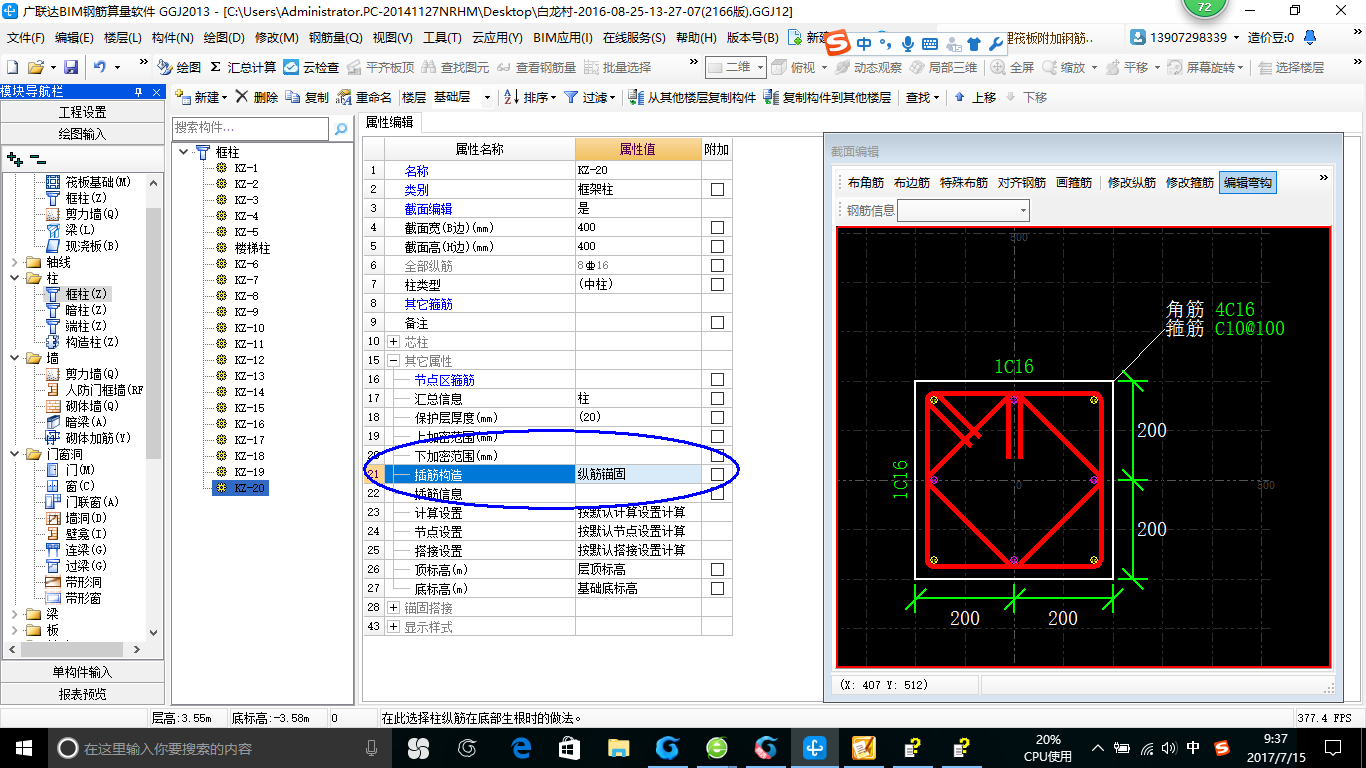Open the 绘图 drawing tool
This screenshot has height=768, width=1366.
(180, 67)
